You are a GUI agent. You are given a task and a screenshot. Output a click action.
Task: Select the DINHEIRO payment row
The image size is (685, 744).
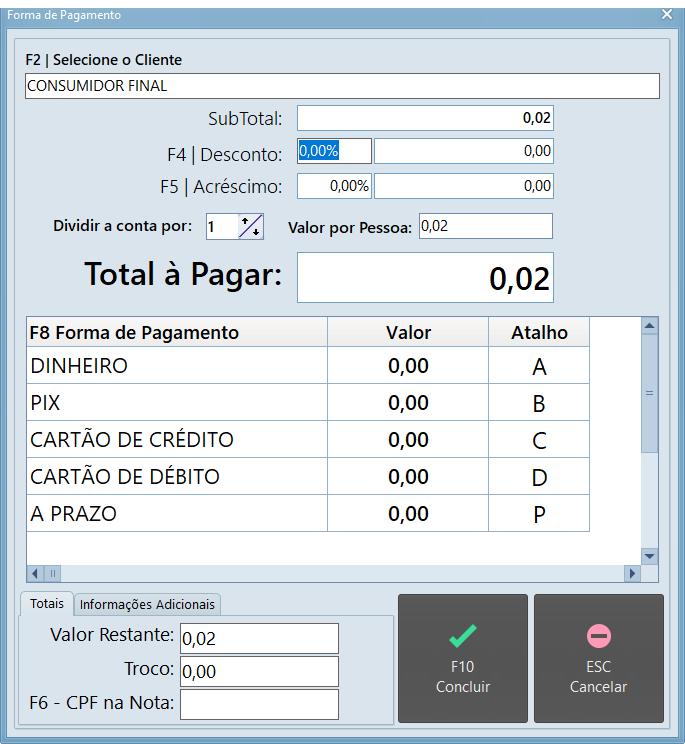pos(177,366)
